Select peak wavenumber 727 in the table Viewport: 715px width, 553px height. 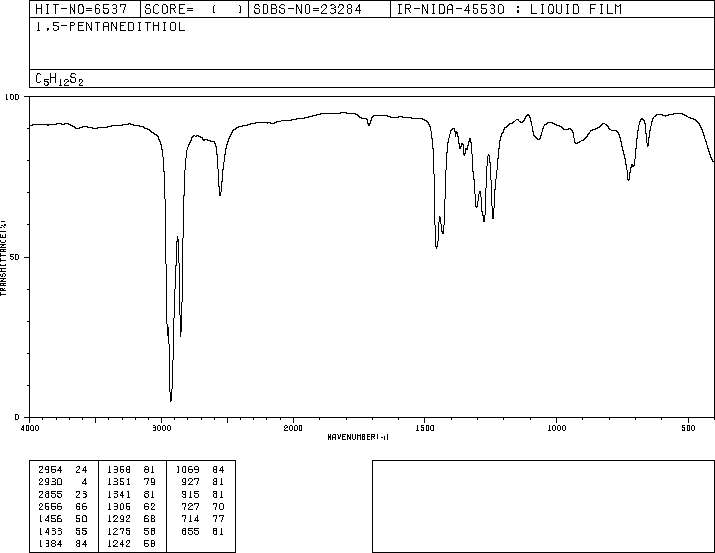[x=191, y=506]
